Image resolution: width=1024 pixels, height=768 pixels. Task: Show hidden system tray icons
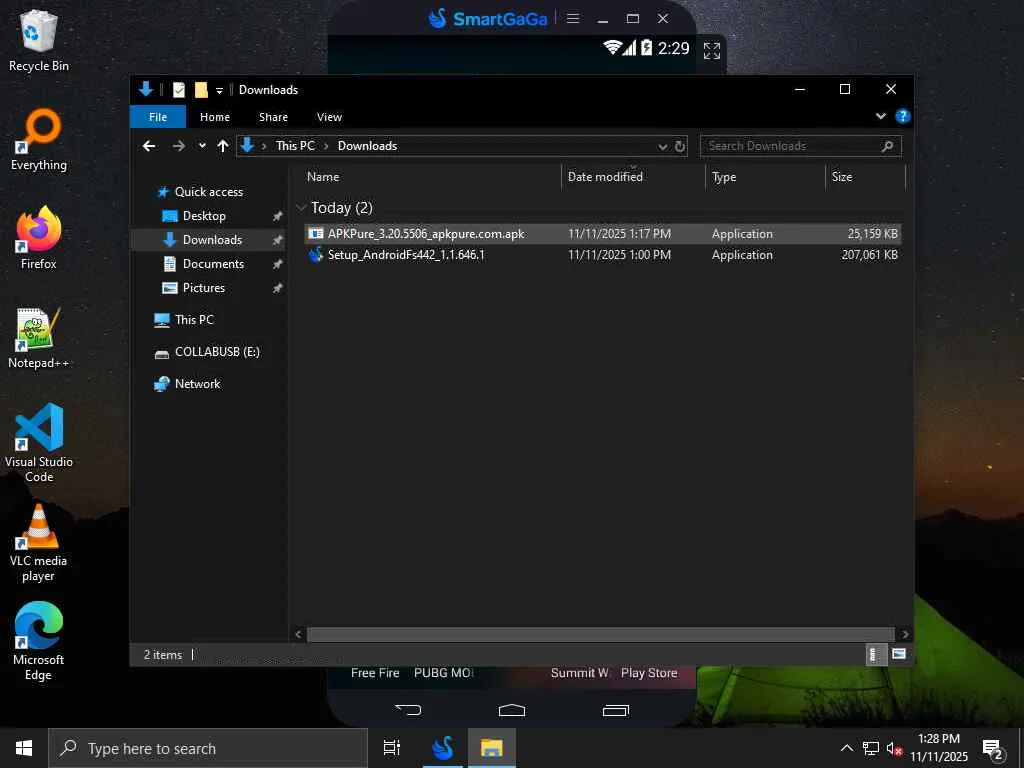click(x=846, y=748)
